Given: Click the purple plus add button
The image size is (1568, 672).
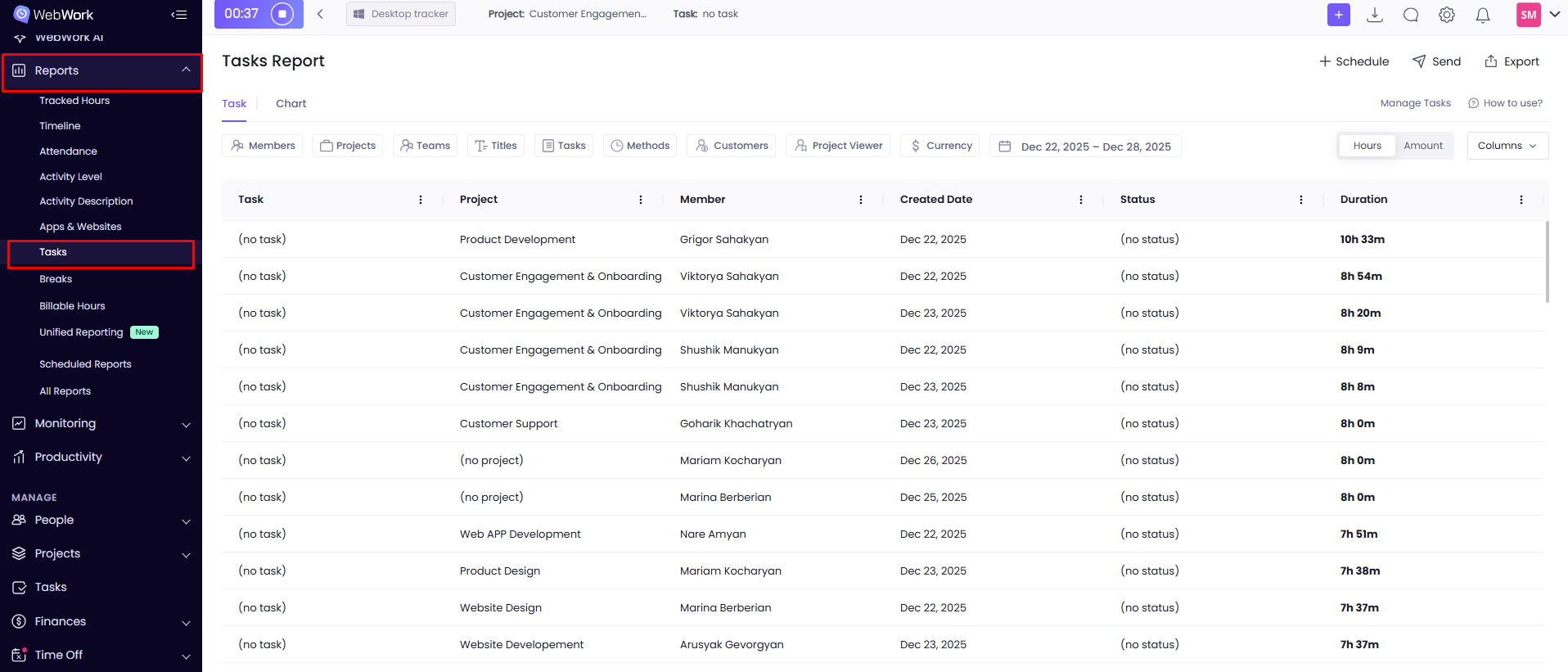Looking at the screenshot, I should click(1338, 15).
